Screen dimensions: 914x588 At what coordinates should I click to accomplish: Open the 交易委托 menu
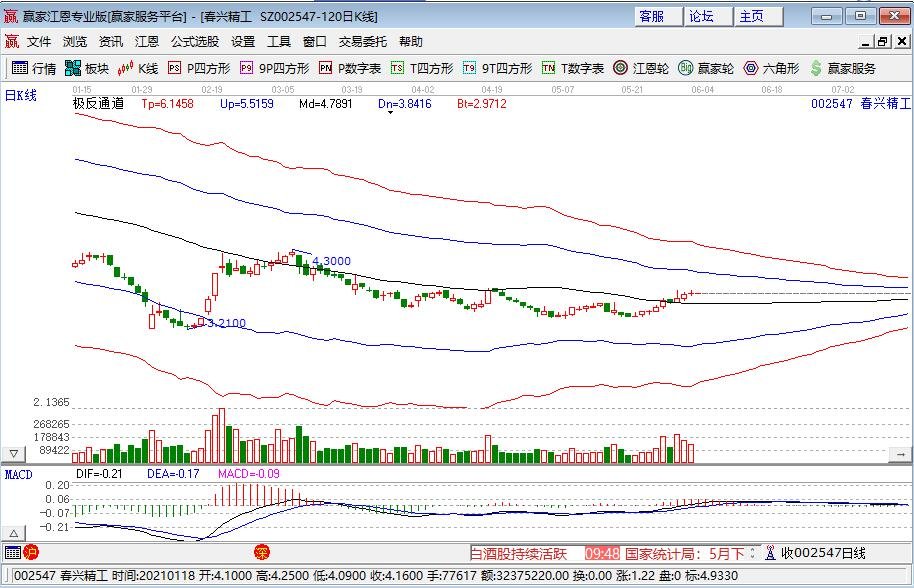(362, 41)
